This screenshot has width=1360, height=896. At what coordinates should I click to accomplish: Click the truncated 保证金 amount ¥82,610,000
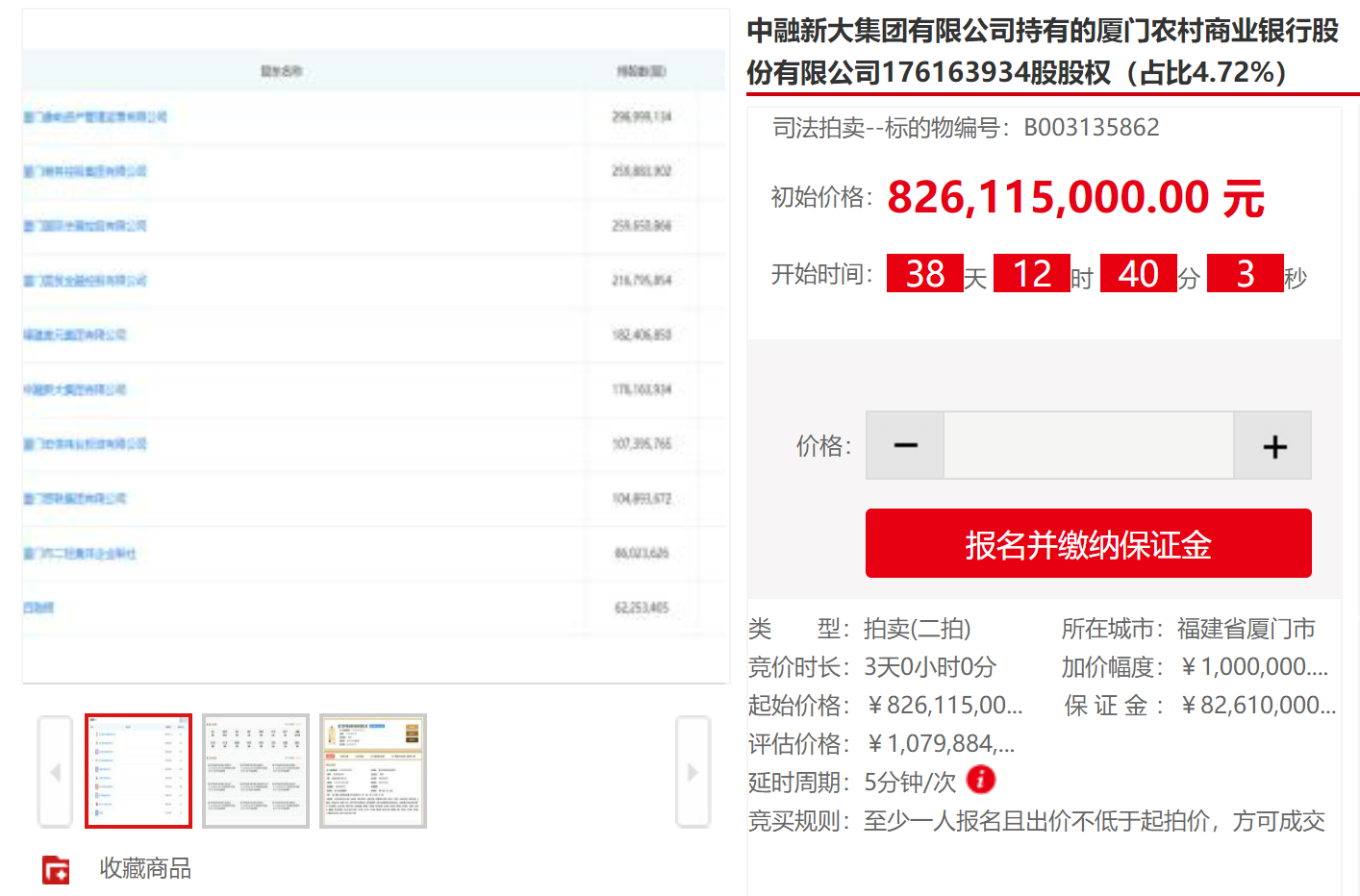tap(1257, 706)
